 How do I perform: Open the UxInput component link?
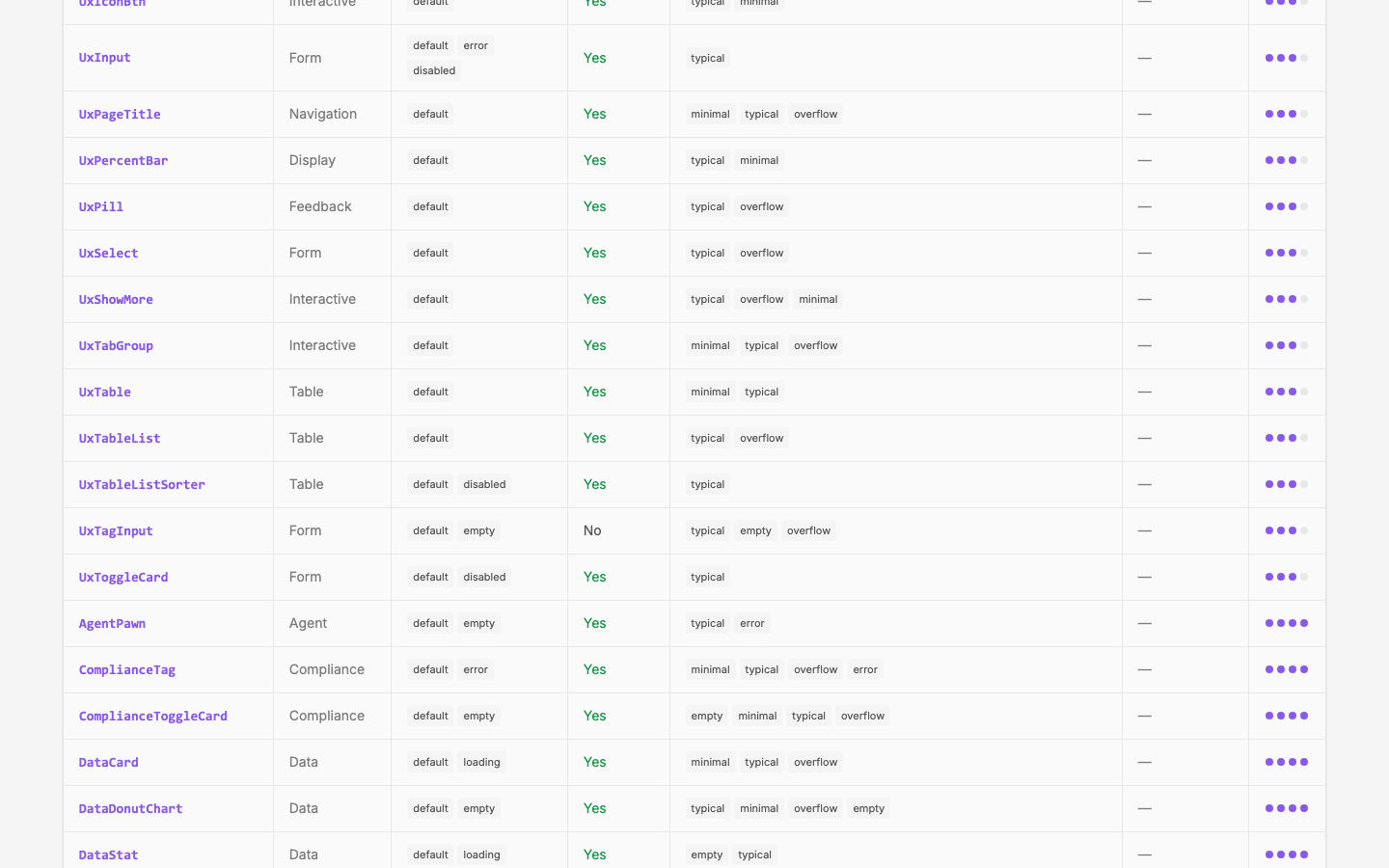(x=104, y=58)
